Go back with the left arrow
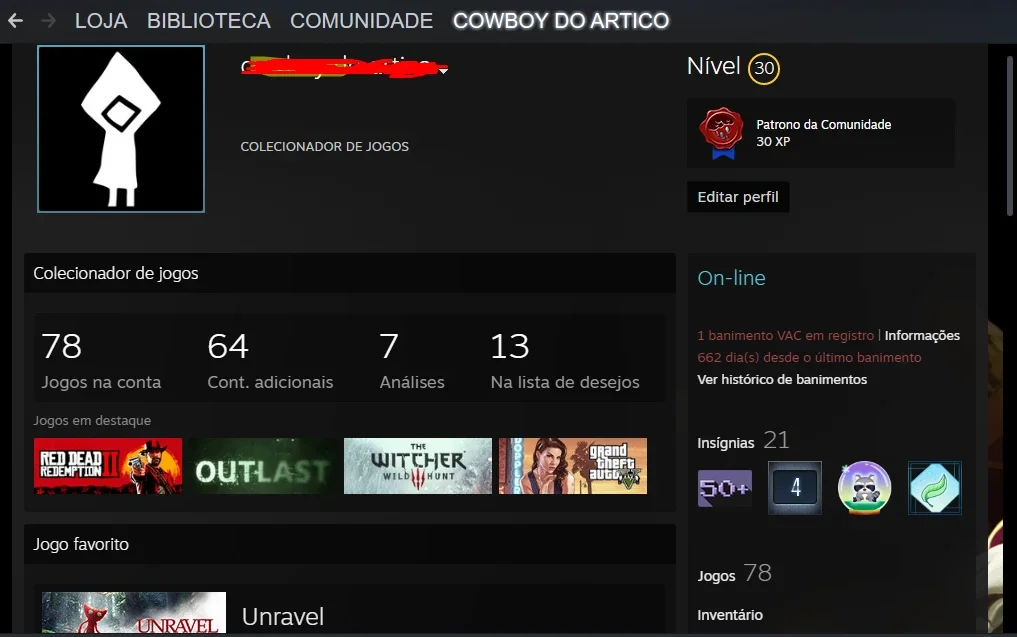 click(x=16, y=21)
